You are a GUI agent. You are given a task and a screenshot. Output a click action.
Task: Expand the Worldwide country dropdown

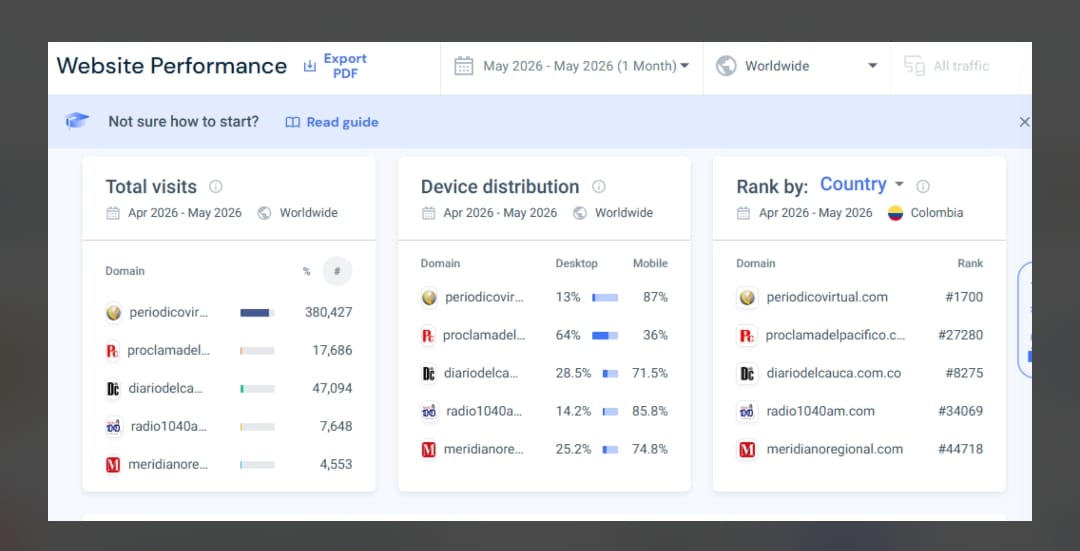pos(797,66)
